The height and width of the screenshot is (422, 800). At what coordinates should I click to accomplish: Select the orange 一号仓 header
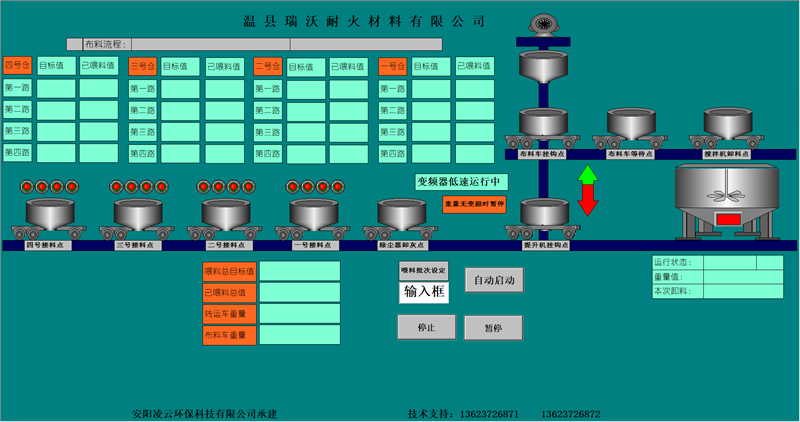click(392, 66)
